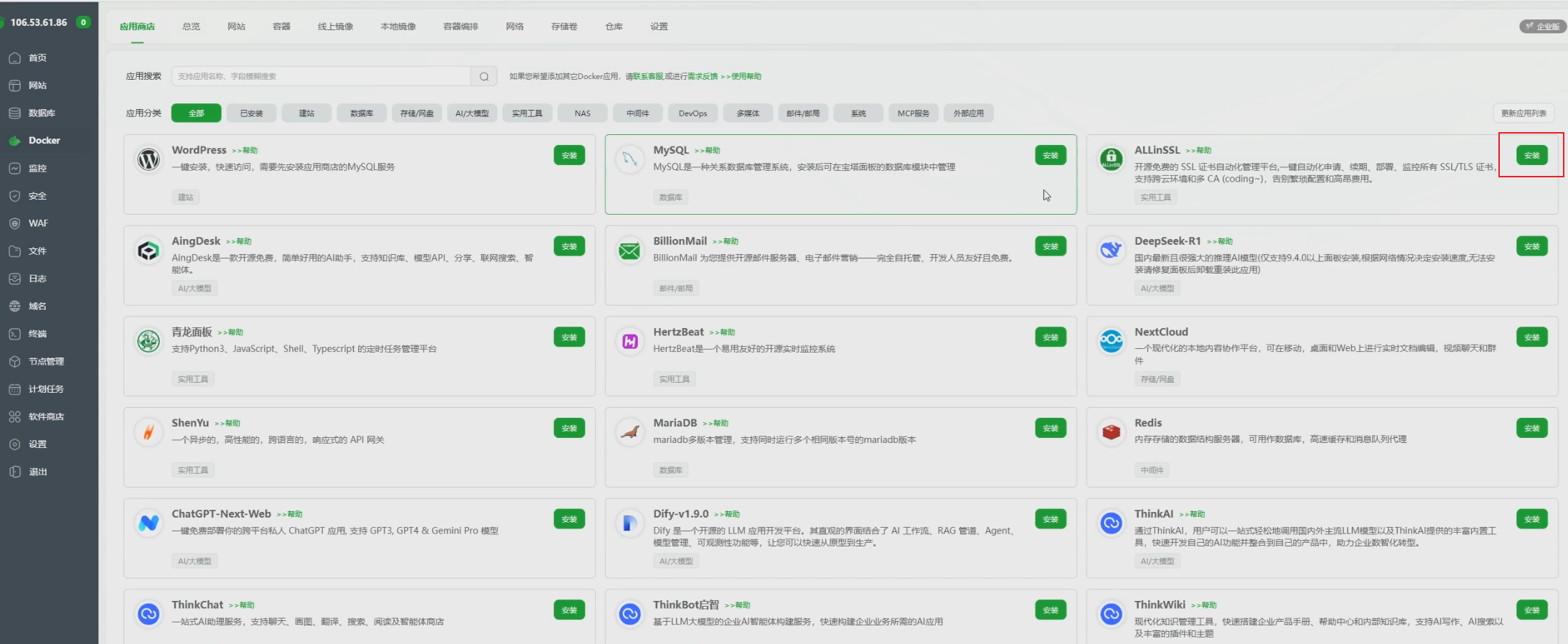Switch to the 仓库 registry tab
The width and height of the screenshot is (1568, 644).
614,27
